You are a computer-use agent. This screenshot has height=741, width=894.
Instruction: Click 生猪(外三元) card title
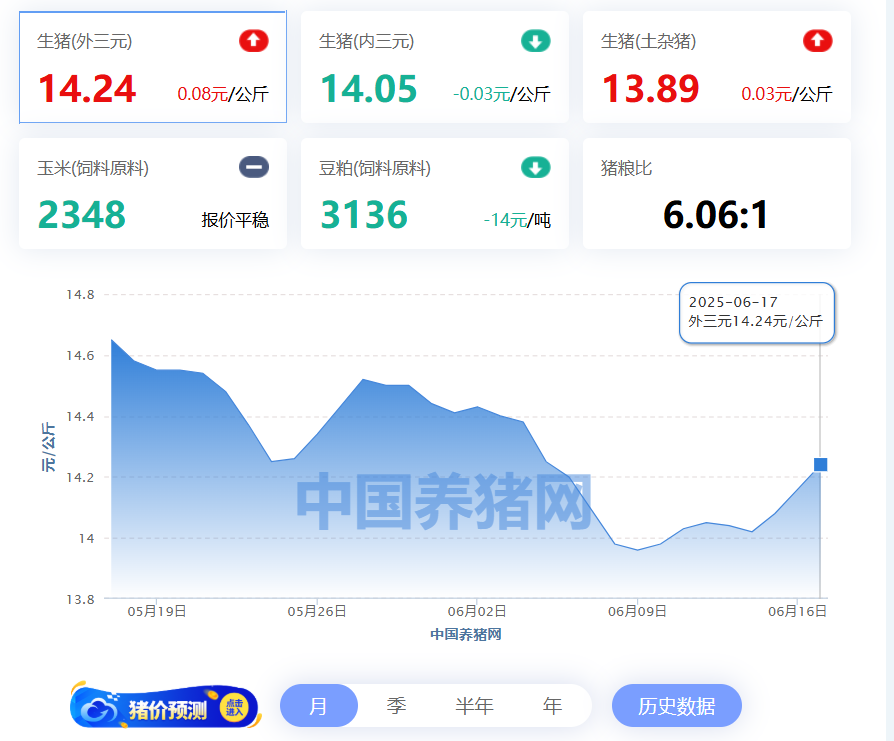[84, 42]
